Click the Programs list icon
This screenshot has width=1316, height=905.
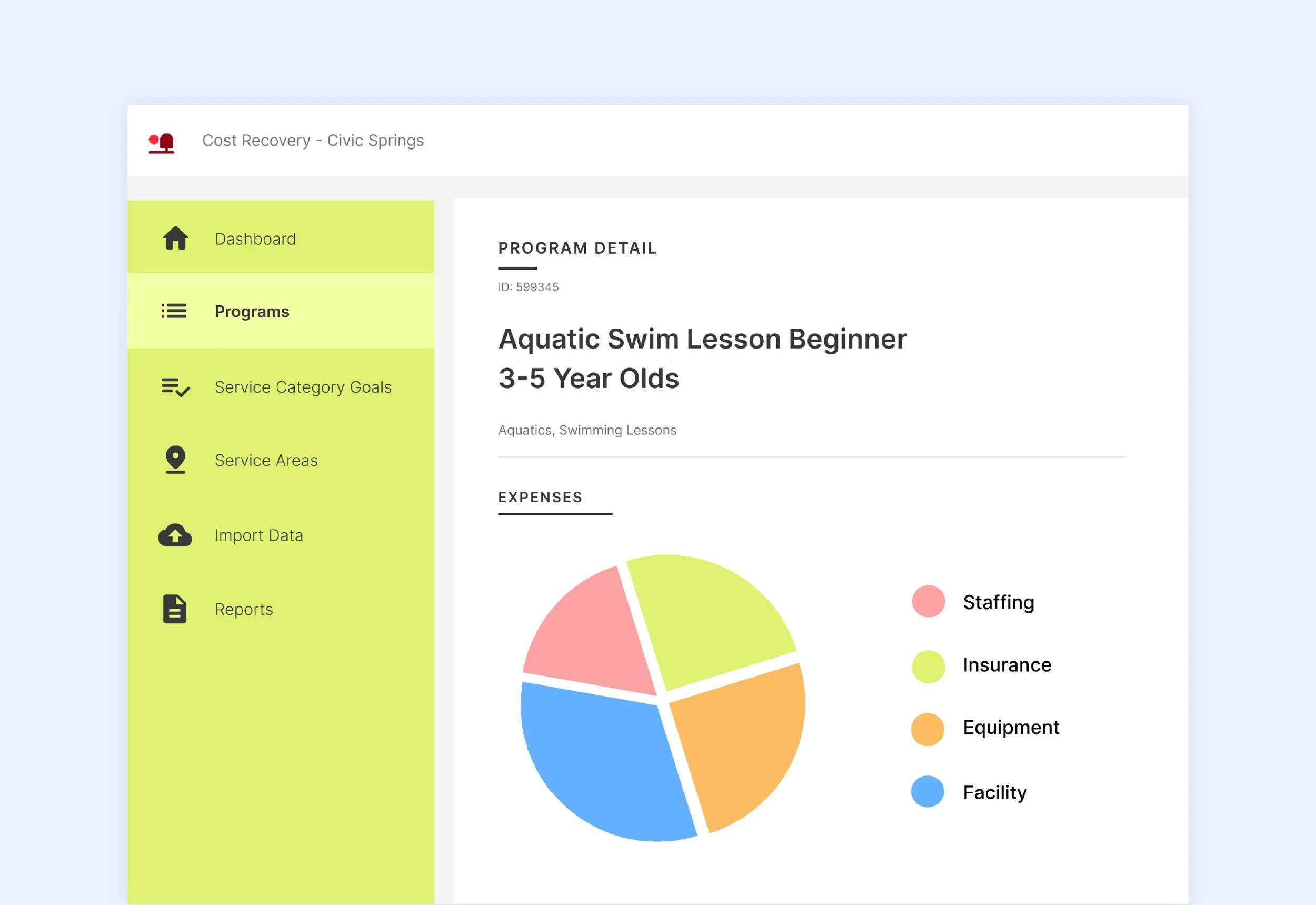[x=174, y=311]
